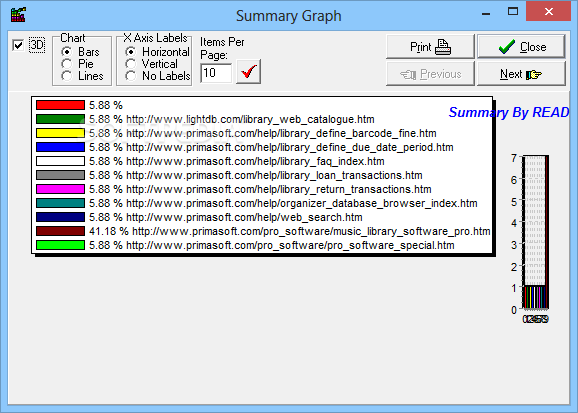Click the Close button with green checkmark
578x413 pixels.
[521, 47]
